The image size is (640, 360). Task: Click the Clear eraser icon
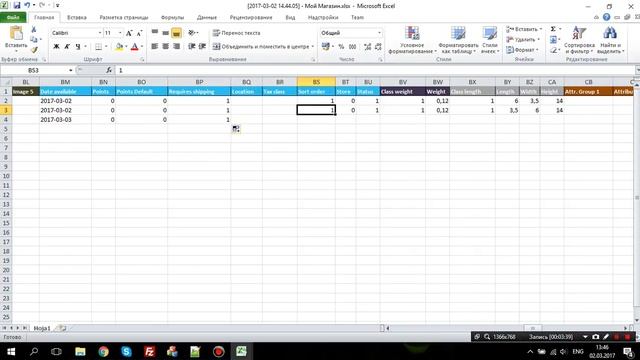pos(553,50)
